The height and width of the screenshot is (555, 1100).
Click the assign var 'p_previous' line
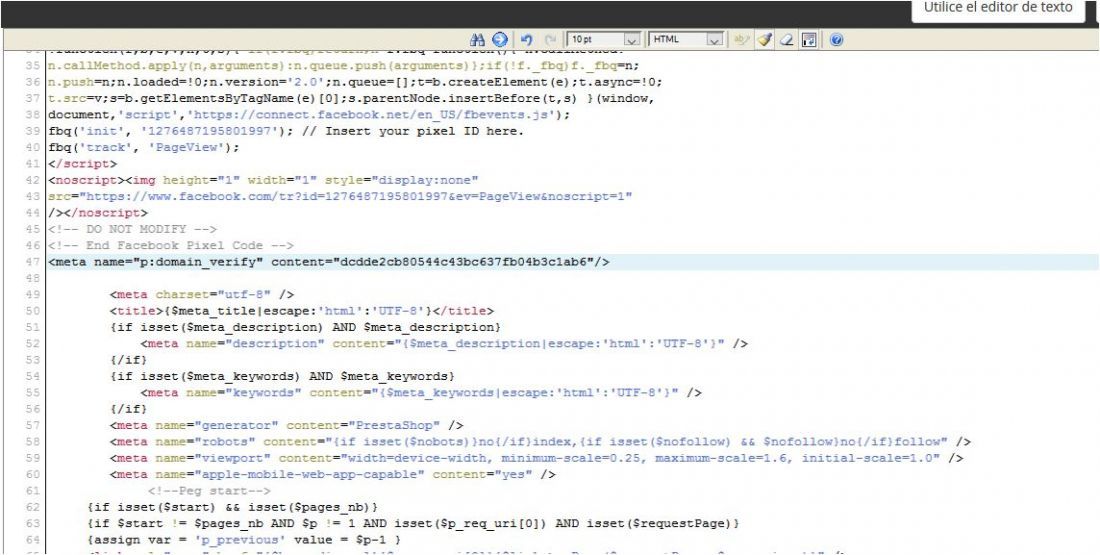[x=244, y=540]
